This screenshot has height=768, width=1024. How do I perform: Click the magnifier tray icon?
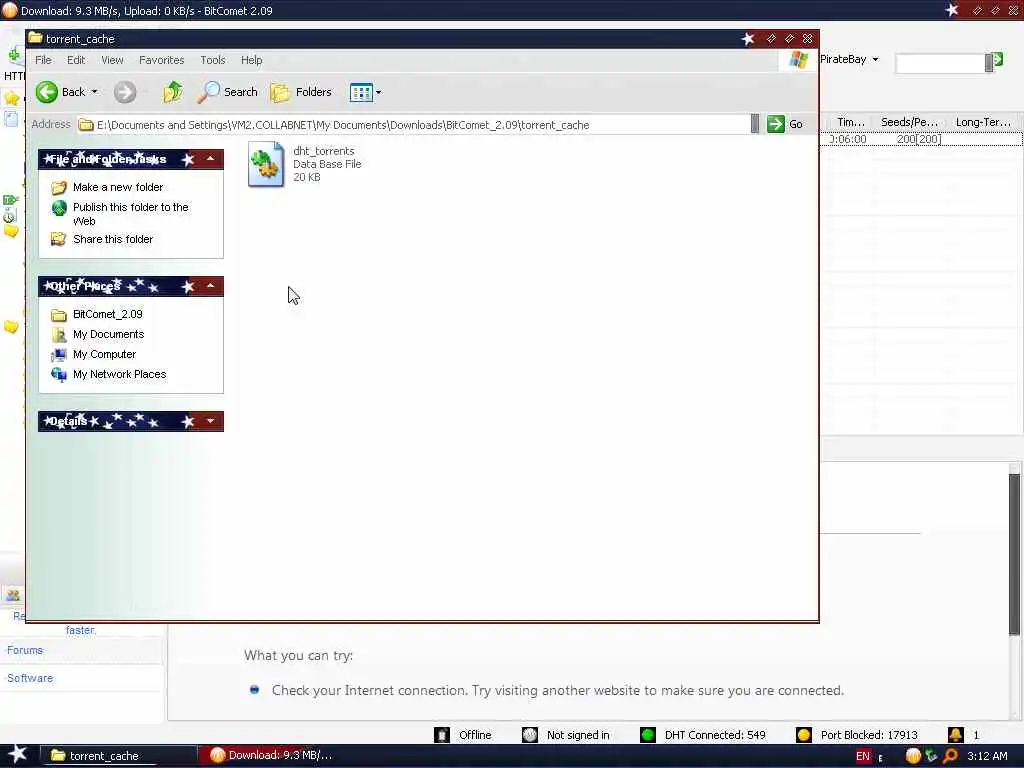950,756
